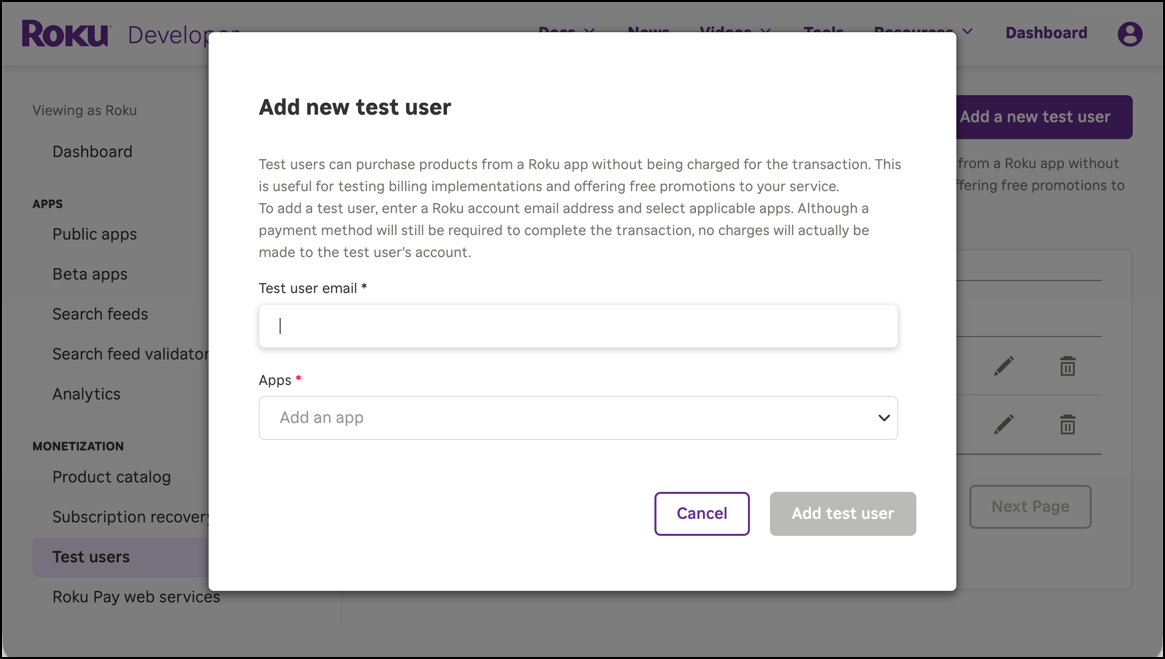Click the Cancel button
This screenshot has height=659, width=1165.
(x=701, y=513)
